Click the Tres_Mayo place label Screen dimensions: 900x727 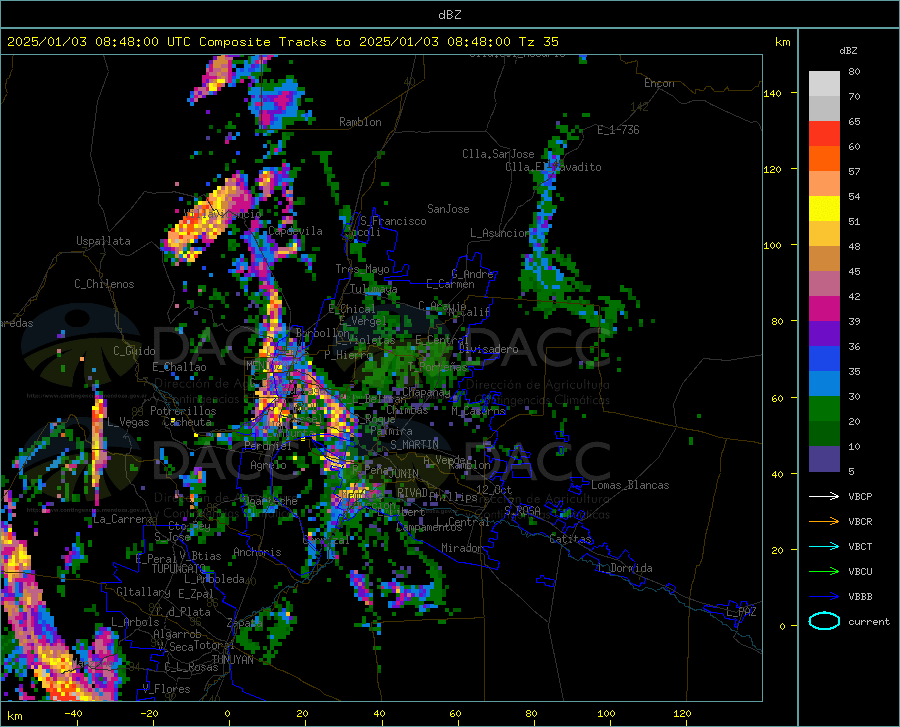pos(362,269)
